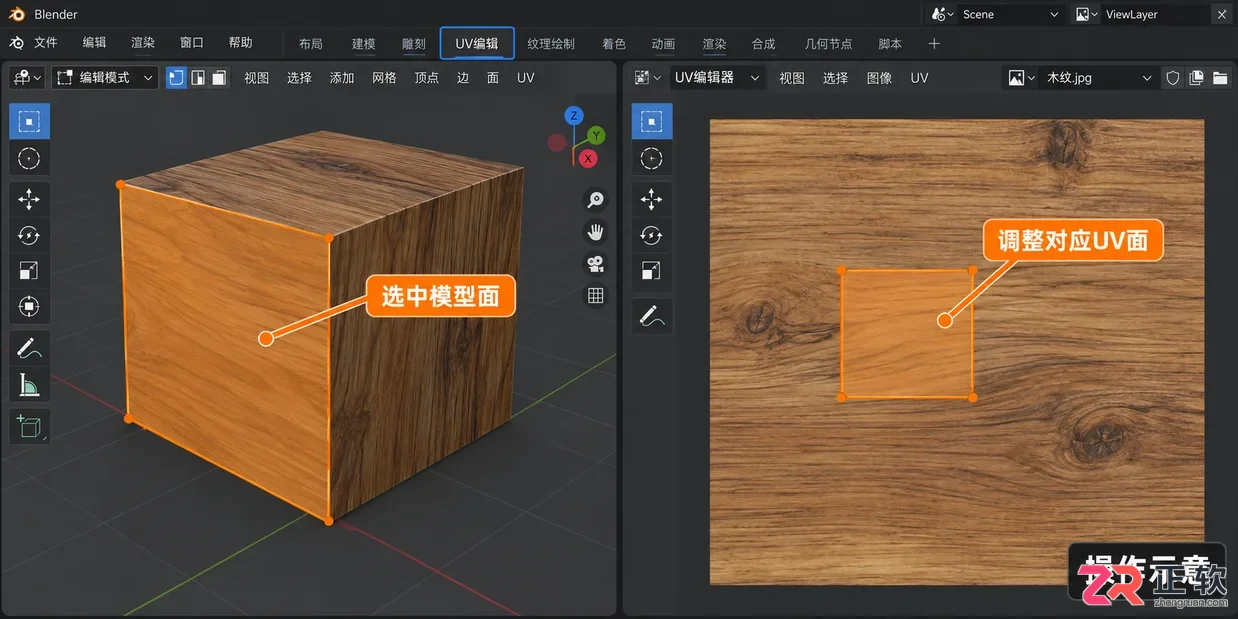Toggle perspective/orthographic grid icon

coord(596,296)
